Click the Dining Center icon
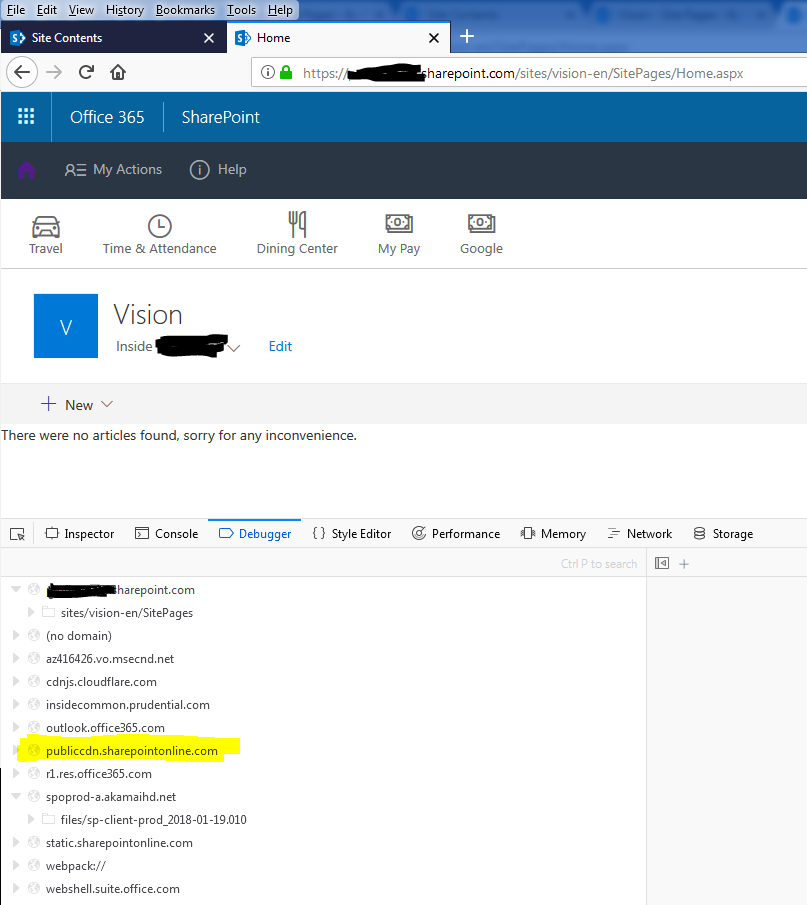This screenshot has height=905, width=807. tap(297, 226)
